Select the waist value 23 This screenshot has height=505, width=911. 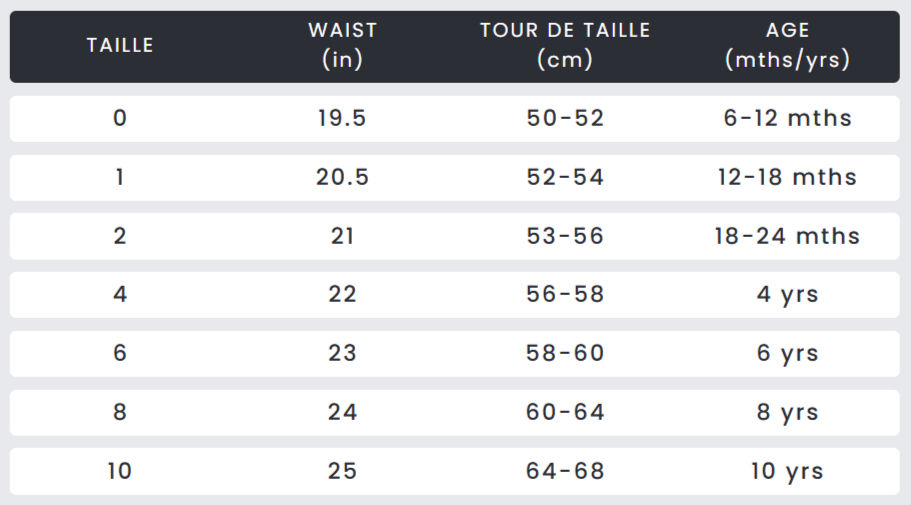342,353
